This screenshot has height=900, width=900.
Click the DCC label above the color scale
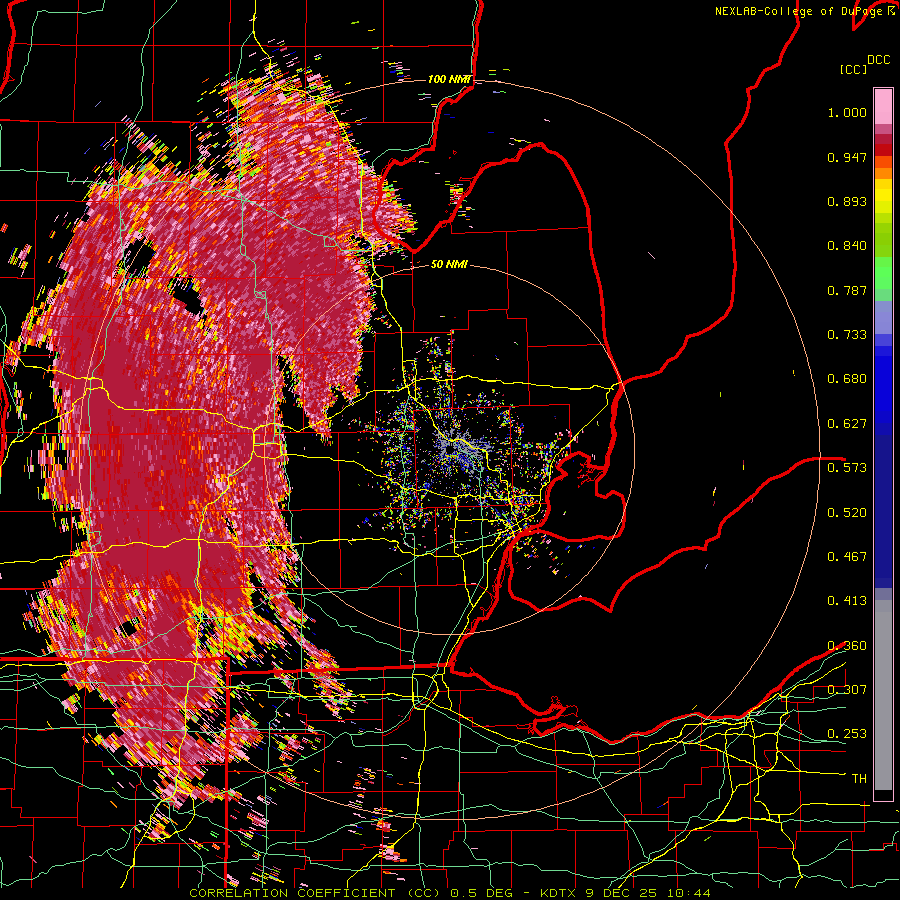(878, 60)
